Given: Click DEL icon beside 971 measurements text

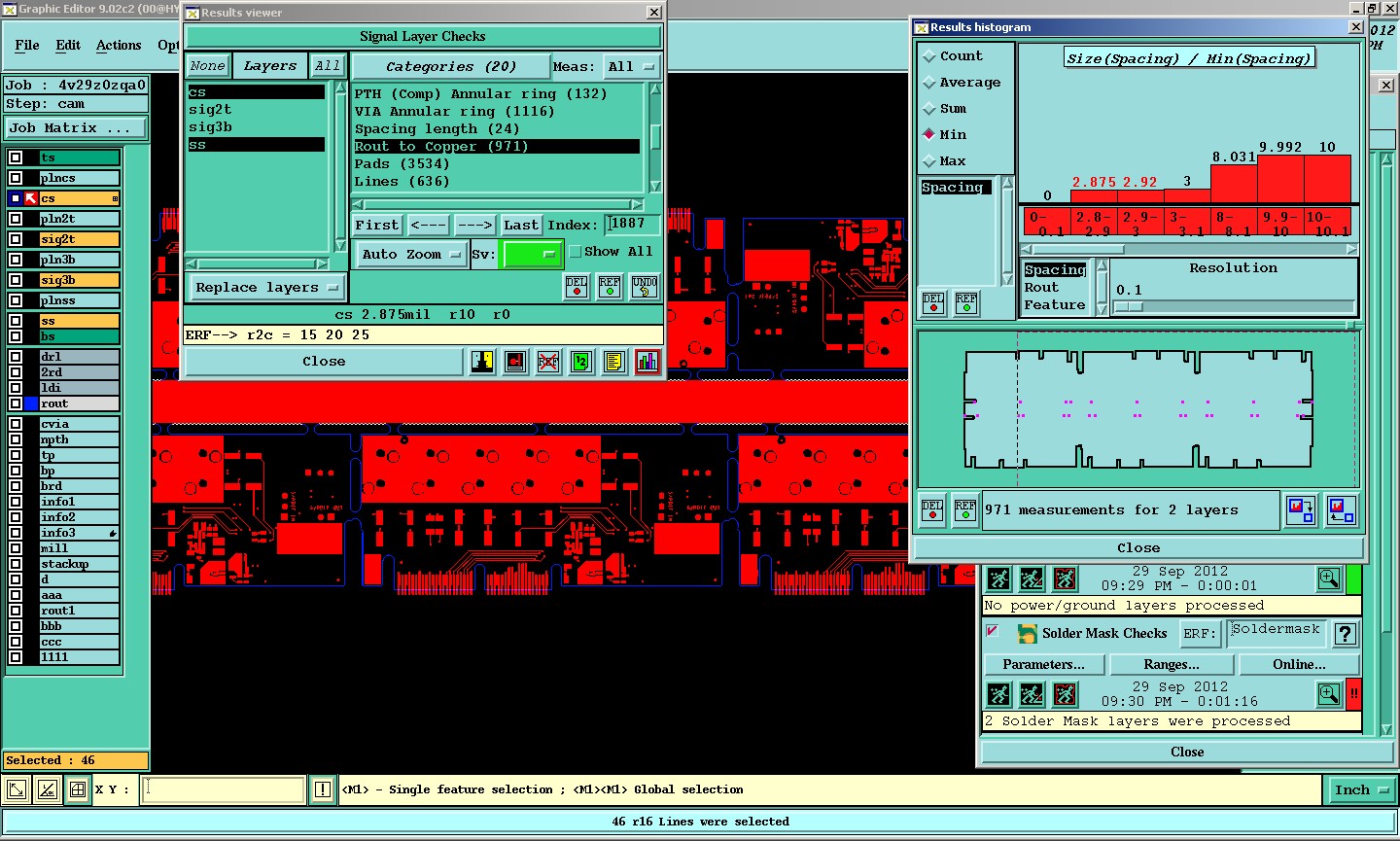Looking at the screenshot, I should 932,509.
